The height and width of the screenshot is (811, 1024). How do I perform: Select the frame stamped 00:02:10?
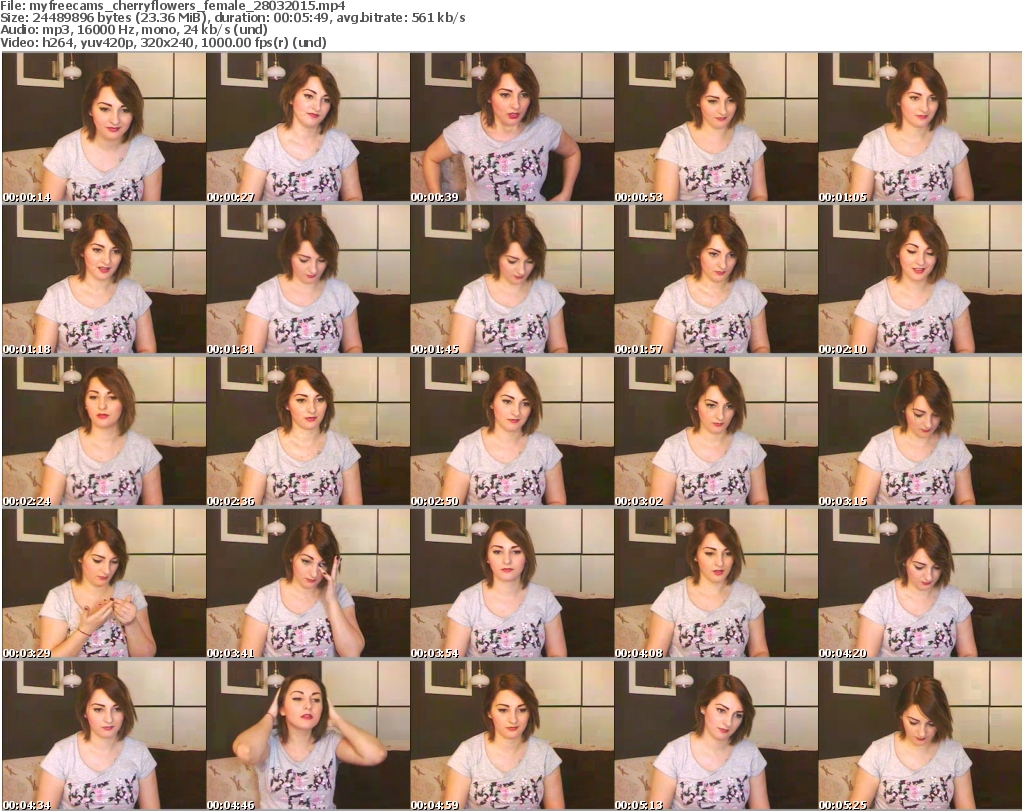coord(920,279)
